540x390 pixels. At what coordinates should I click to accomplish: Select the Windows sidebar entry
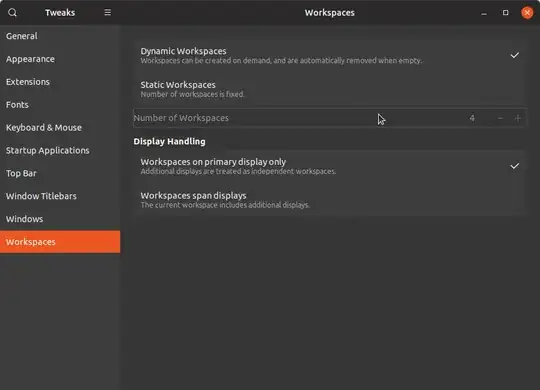tap(60, 219)
